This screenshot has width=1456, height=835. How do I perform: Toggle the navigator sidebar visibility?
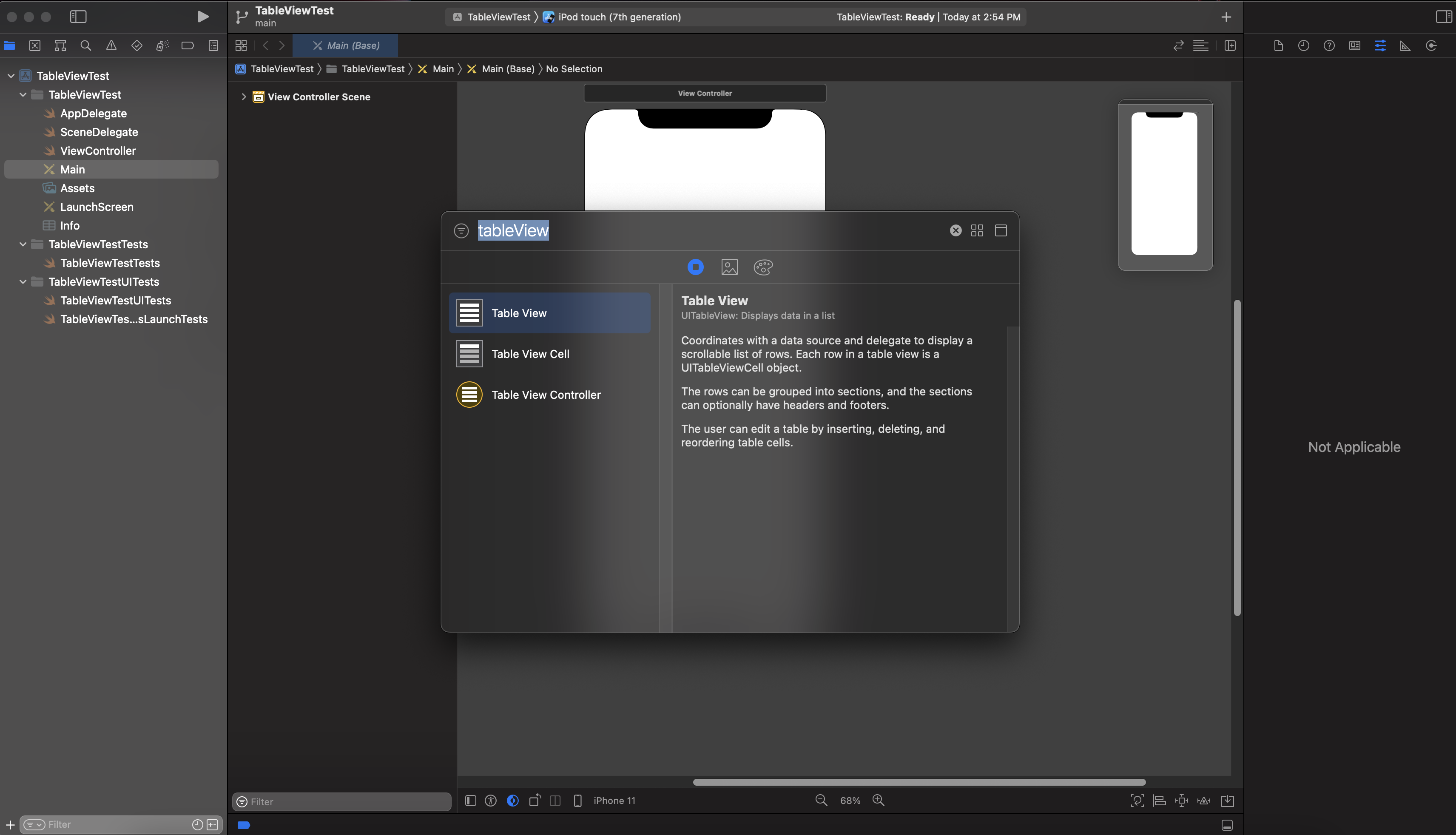click(x=78, y=17)
